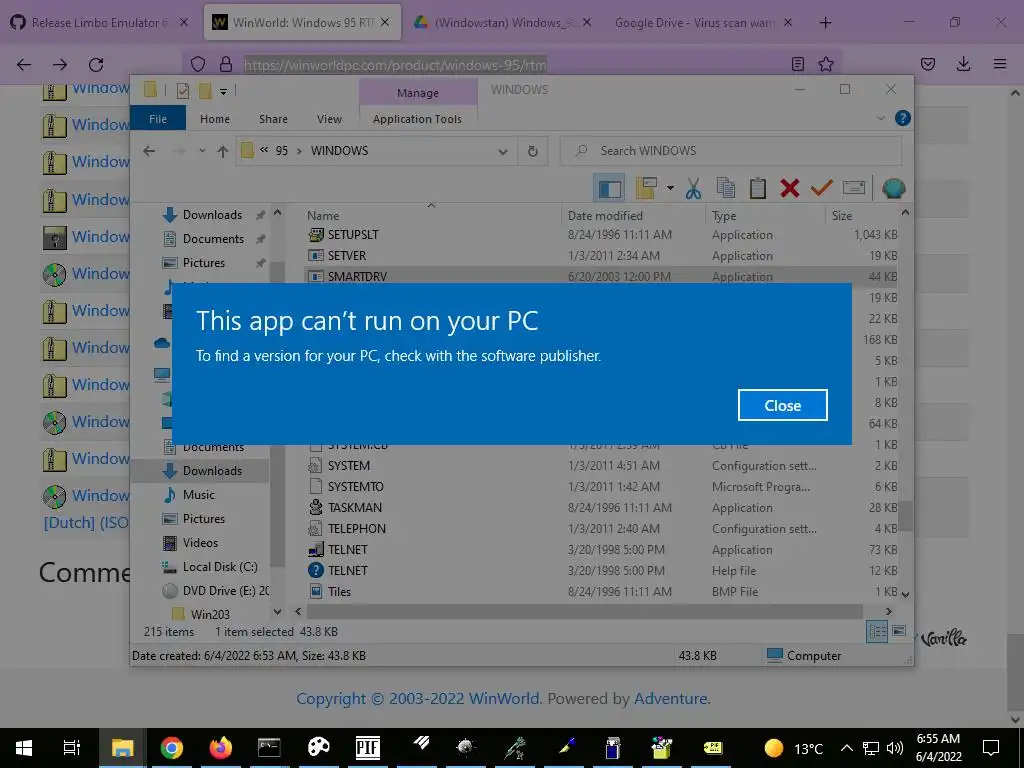Click the file list vertical scrollbar thumb
The image size is (1024, 768).
[904, 516]
